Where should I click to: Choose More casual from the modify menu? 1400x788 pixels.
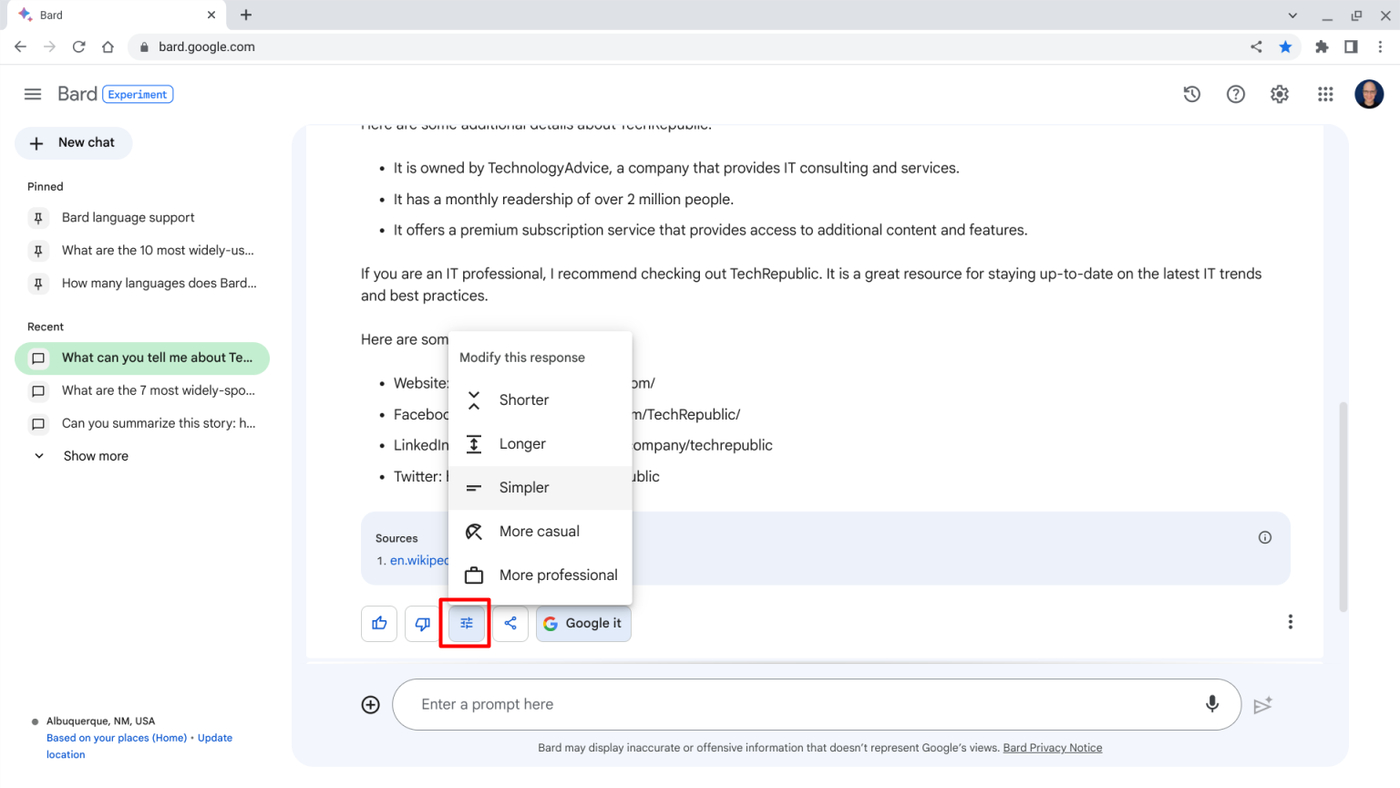tap(540, 531)
